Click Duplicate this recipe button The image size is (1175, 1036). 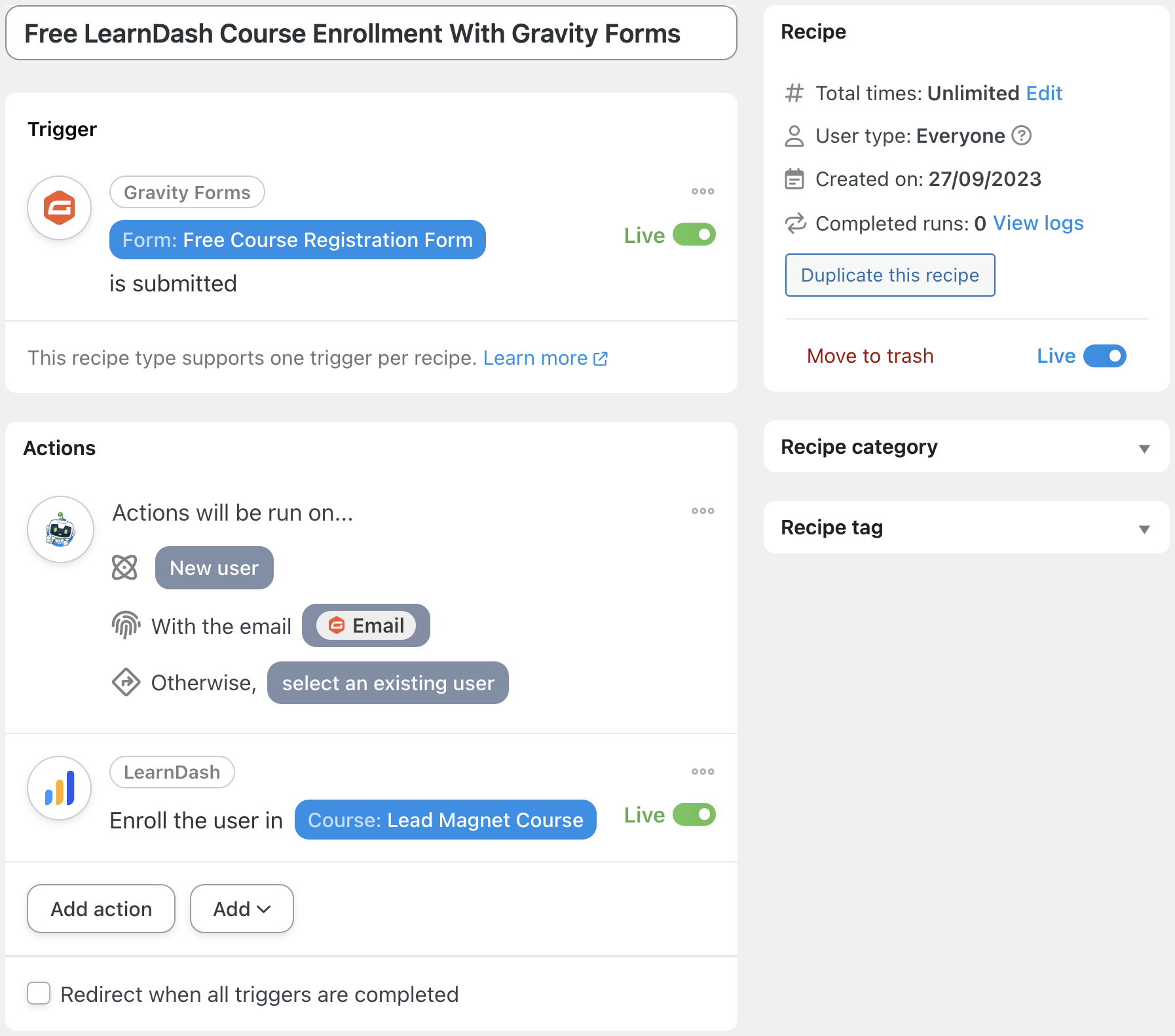tap(890, 275)
